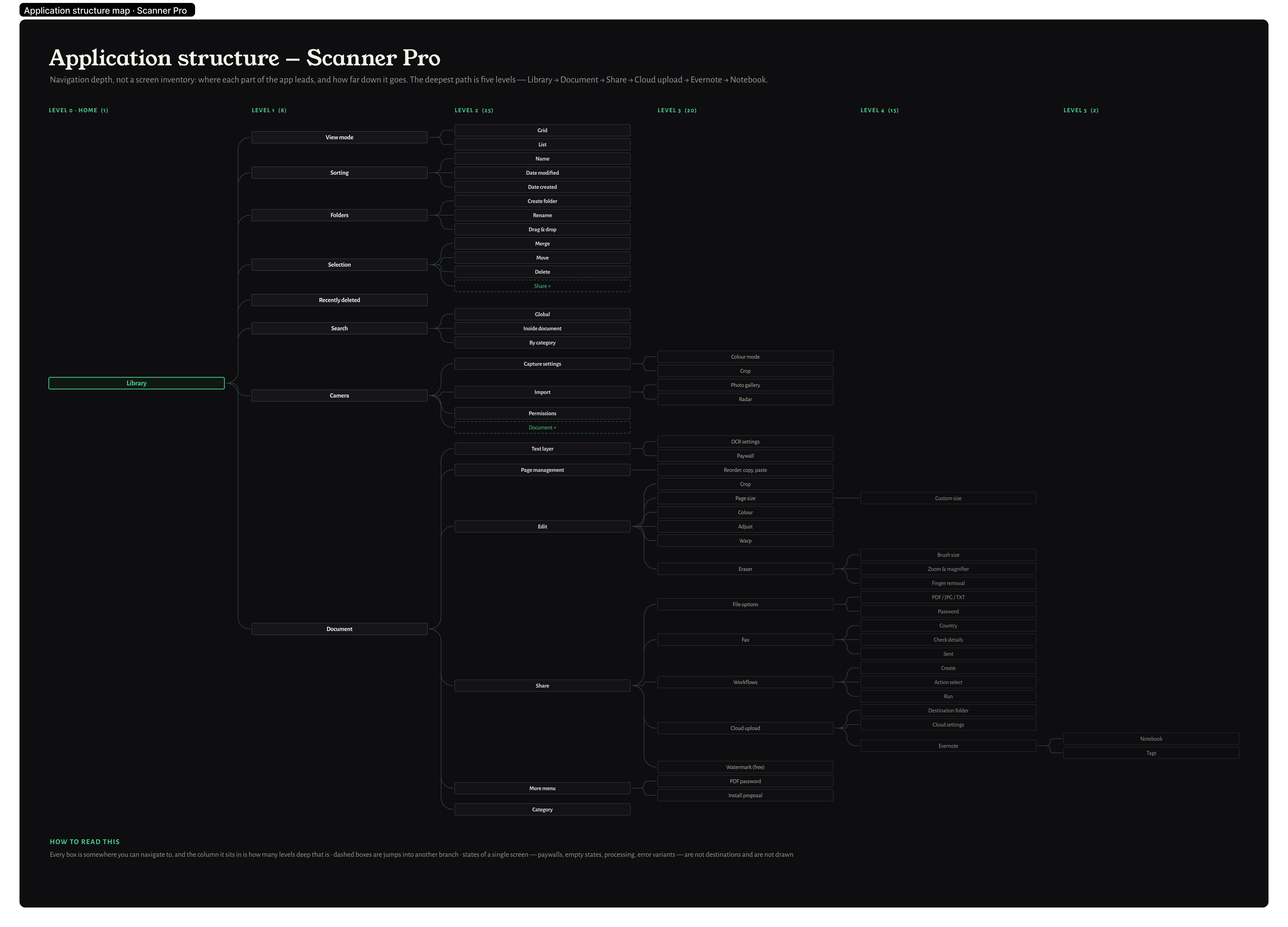Click the Workflows node

(745, 682)
